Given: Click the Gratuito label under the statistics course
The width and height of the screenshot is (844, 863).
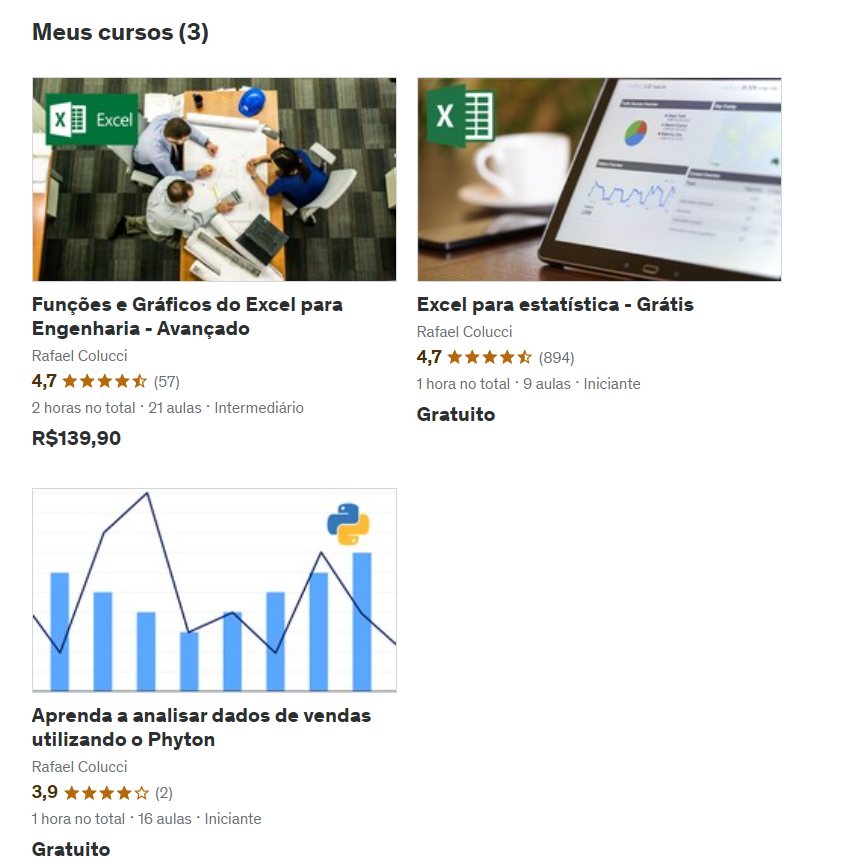Looking at the screenshot, I should (456, 414).
